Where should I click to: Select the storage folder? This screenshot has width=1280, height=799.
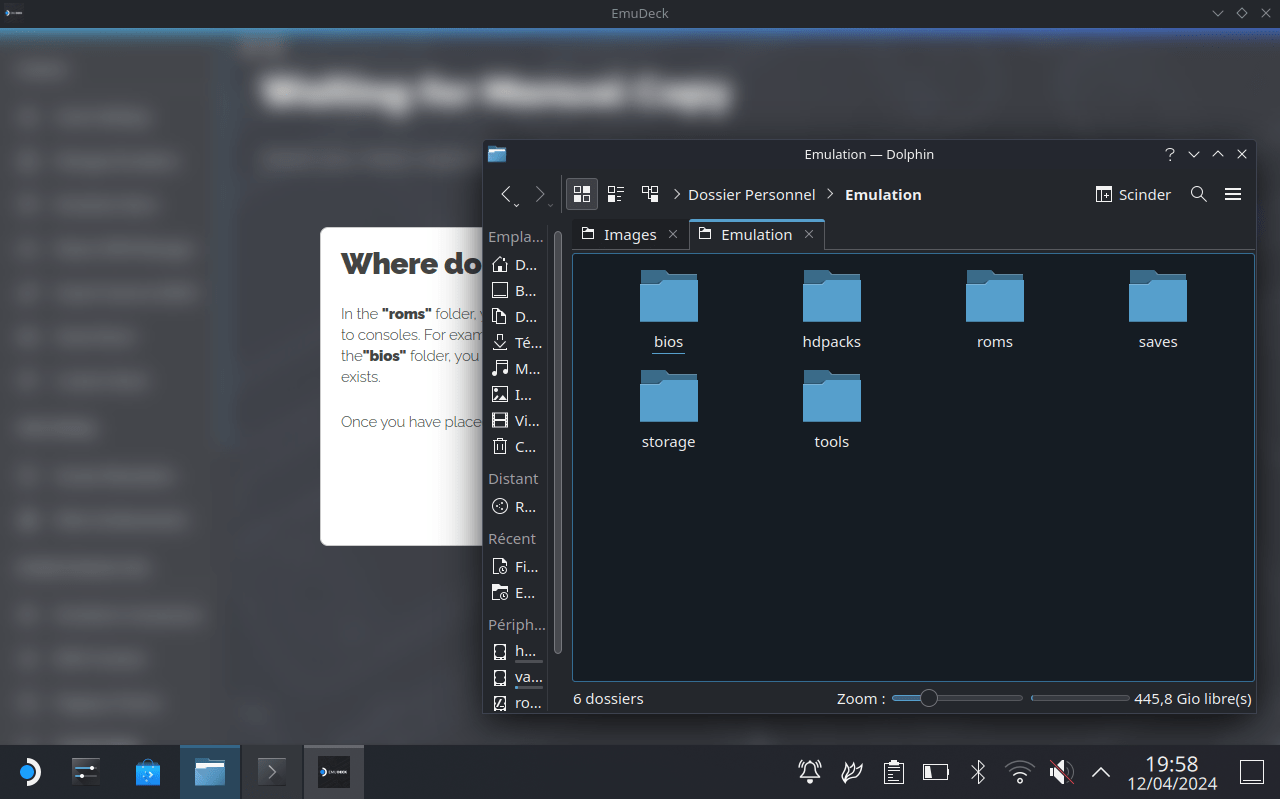668,410
